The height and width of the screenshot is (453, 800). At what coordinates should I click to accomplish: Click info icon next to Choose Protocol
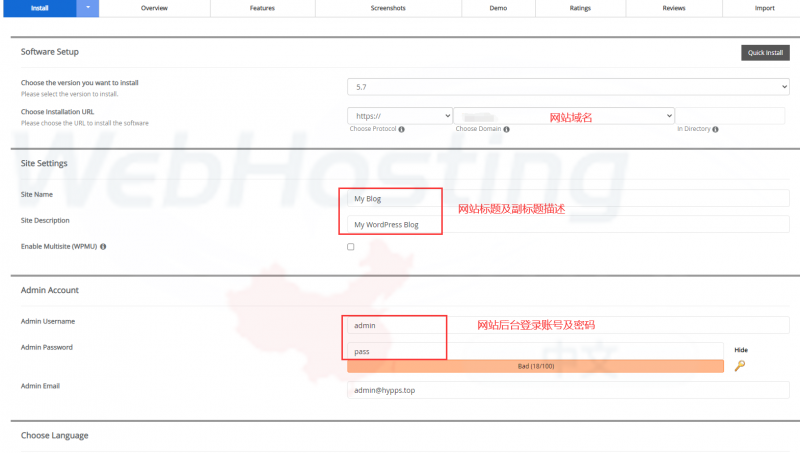point(401,129)
